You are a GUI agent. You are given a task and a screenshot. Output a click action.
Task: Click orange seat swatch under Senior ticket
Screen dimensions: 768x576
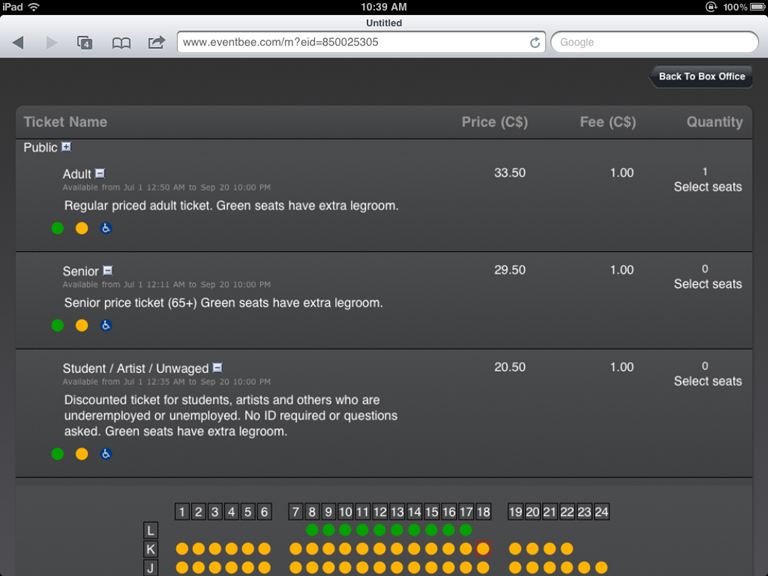pyautogui.click(x=82, y=325)
